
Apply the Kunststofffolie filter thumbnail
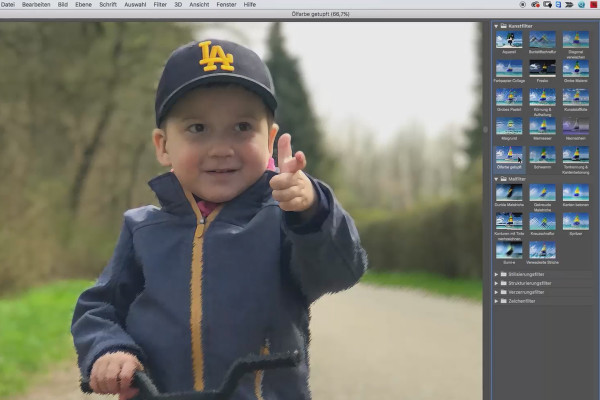tap(576, 97)
